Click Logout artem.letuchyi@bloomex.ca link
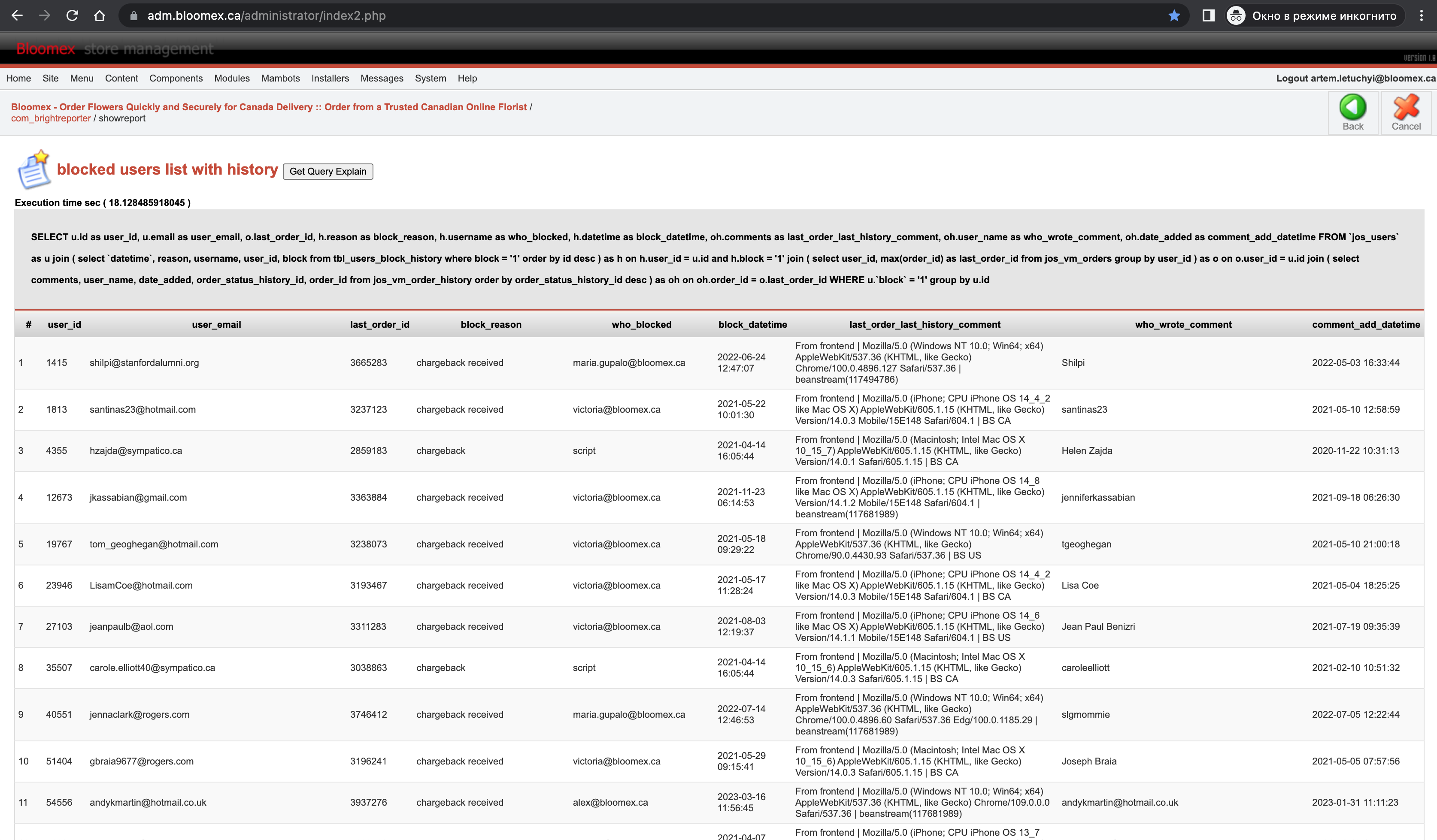Image resolution: width=1437 pixels, height=840 pixels. (1355, 78)
